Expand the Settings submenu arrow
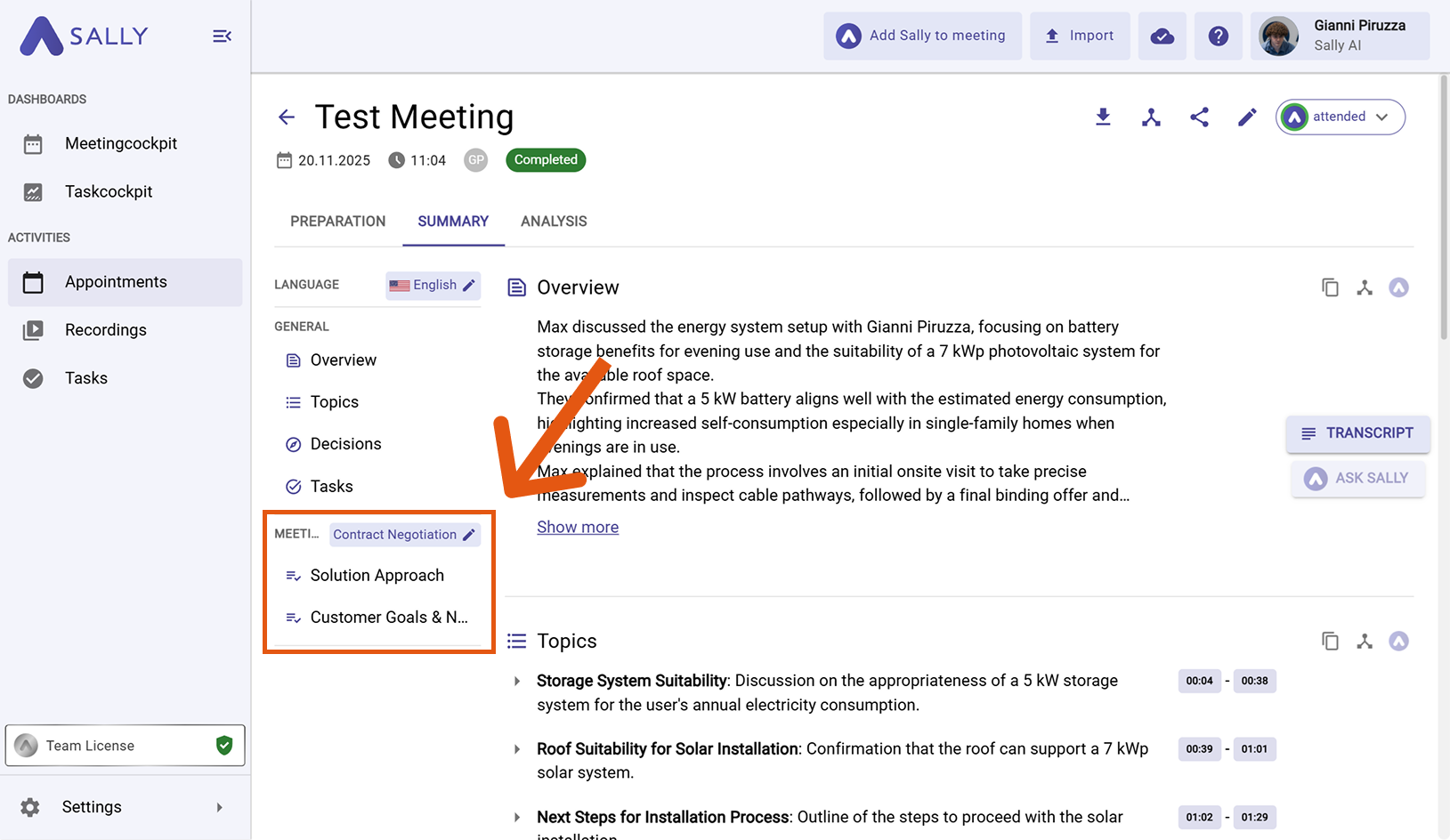Image resolution: width=1450 pixels, height=840 pixels. [219, 807]
